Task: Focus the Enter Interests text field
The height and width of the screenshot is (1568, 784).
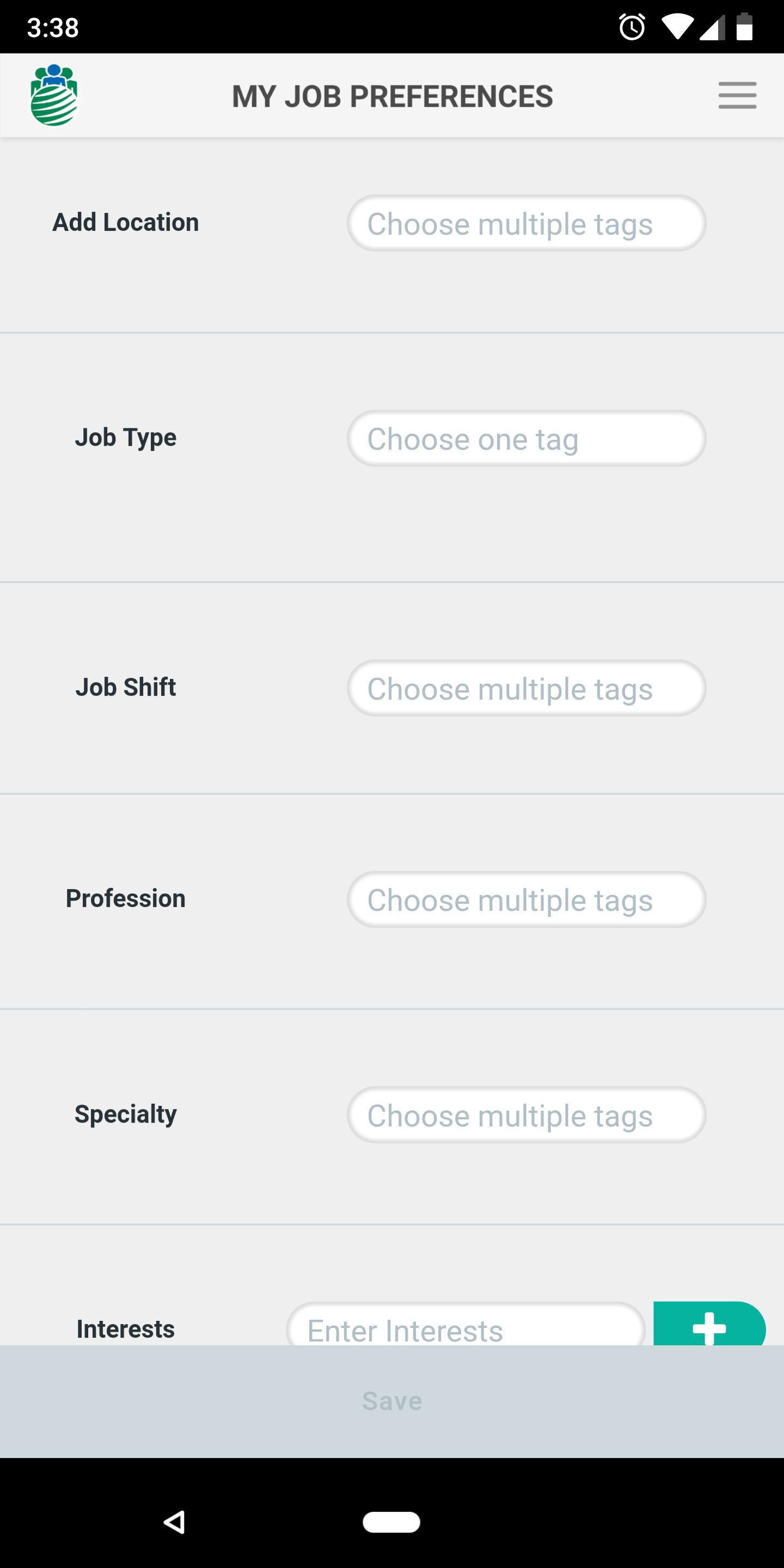Action: (465, 1324)
